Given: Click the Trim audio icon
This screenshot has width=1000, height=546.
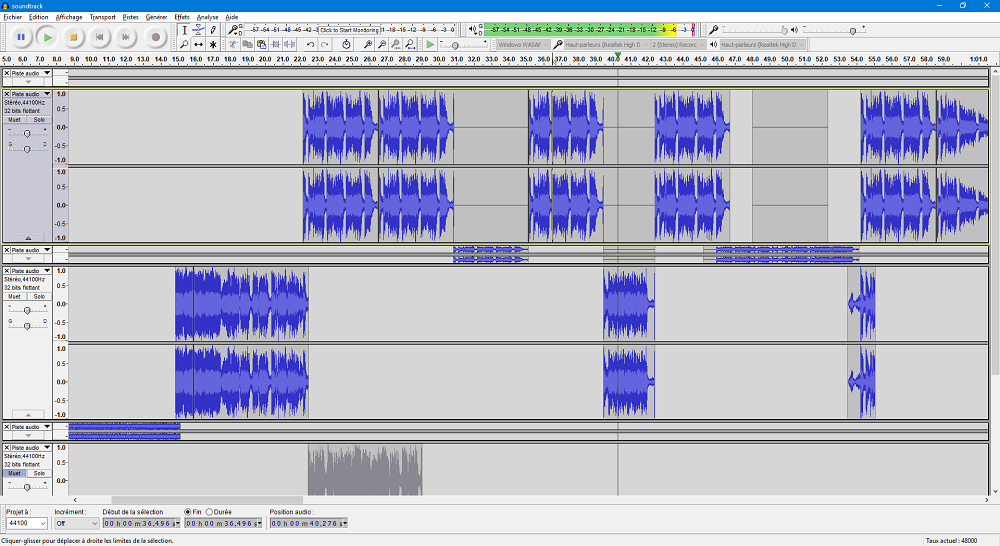Looking at the screenshot, I should pos(276,45).
